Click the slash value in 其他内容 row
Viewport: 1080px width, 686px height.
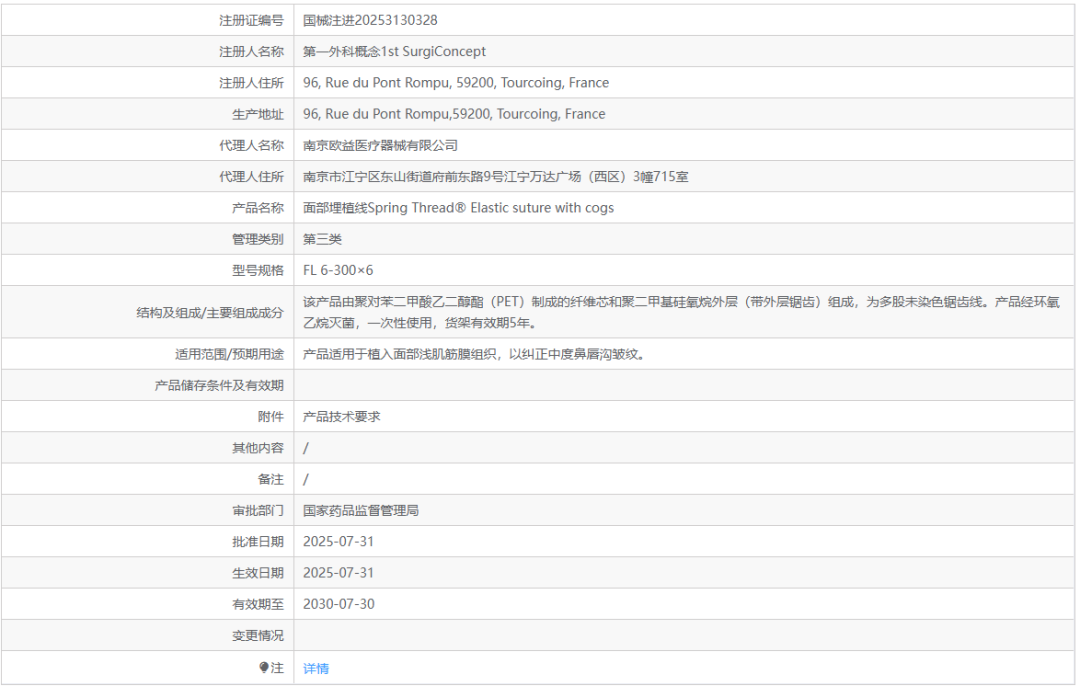306,448
